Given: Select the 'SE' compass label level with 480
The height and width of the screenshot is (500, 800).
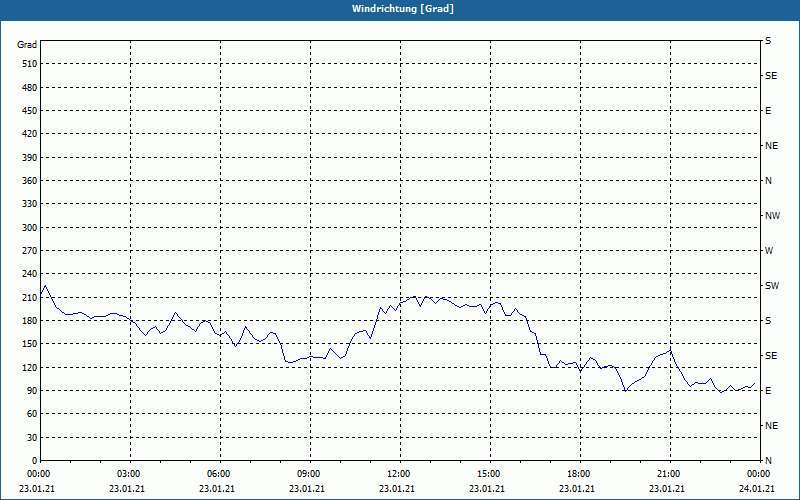Looking at the screenshot, I should pyautogui.click(x=771, y=76).
